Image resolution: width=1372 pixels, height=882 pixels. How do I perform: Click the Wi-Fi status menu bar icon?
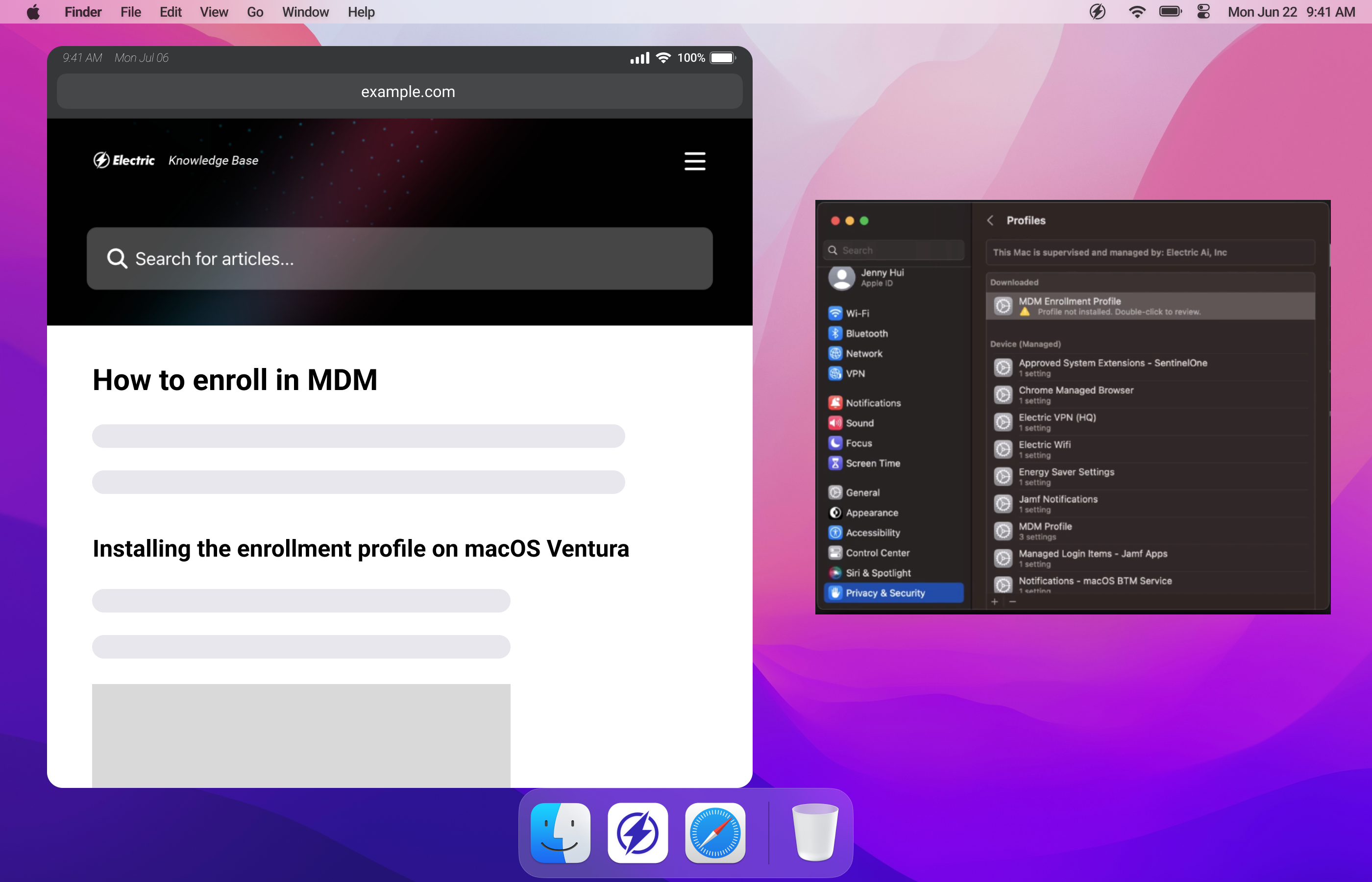(x=1137, y=12)
